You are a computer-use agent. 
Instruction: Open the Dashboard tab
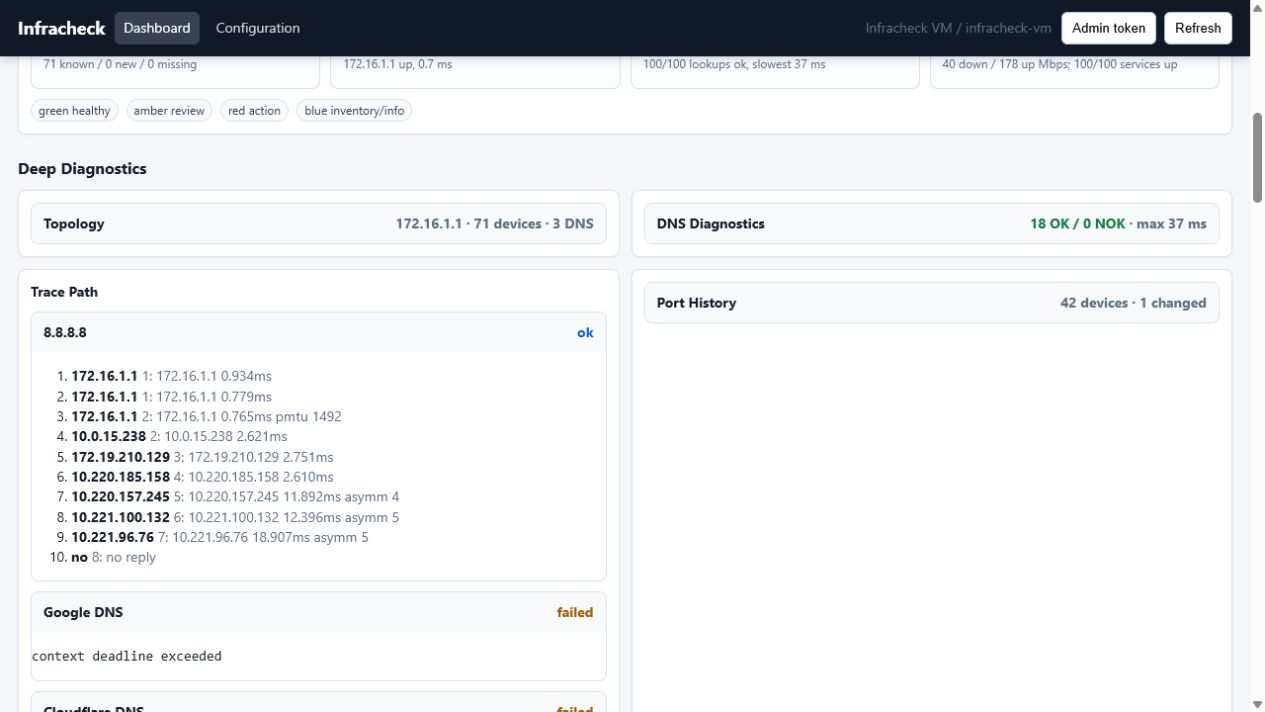tap(157, 28)
